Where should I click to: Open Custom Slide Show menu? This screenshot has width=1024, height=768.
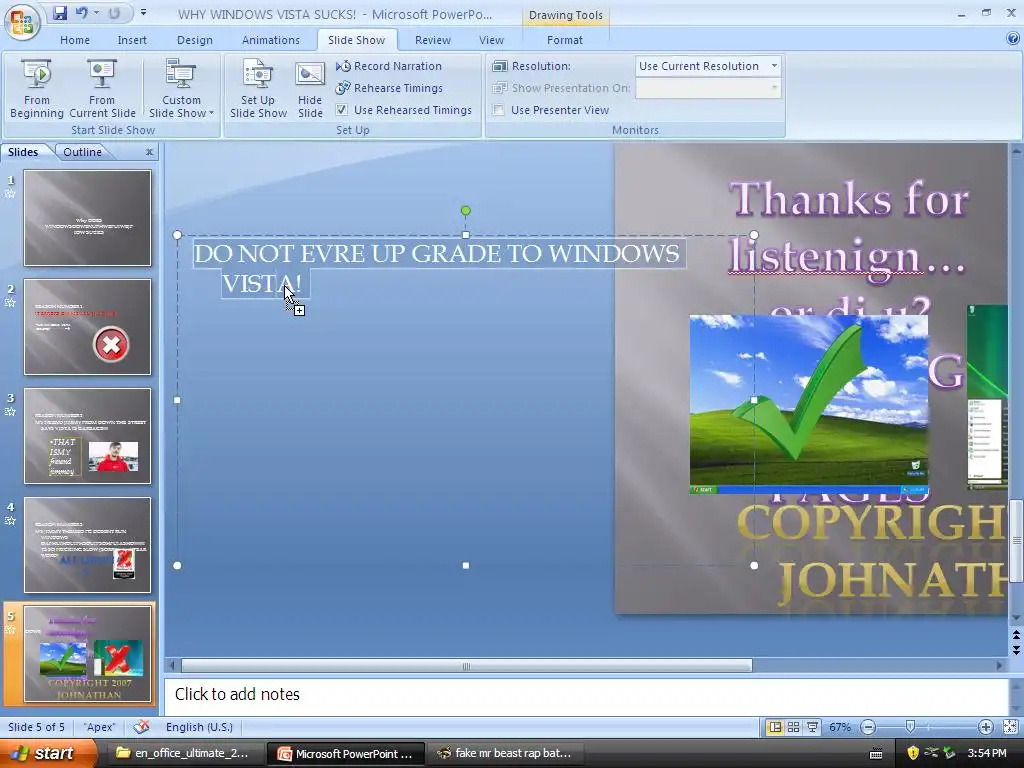(x=181, y=89)
